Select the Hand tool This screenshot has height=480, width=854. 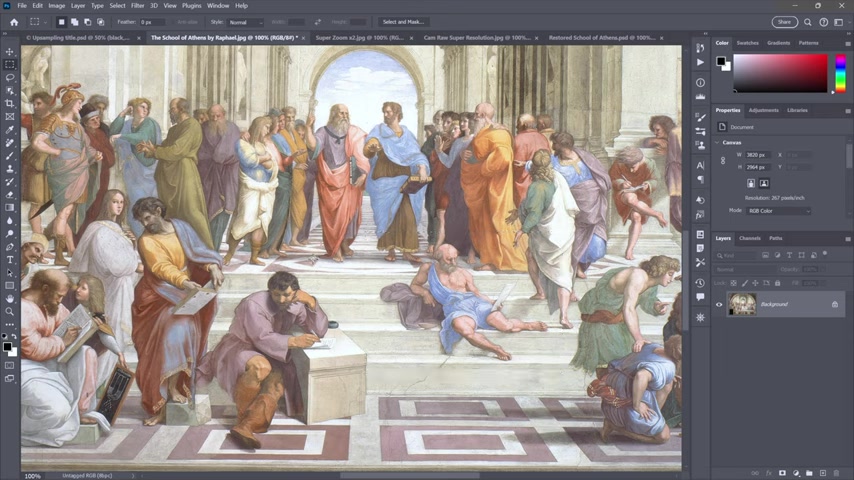[10, 299]
